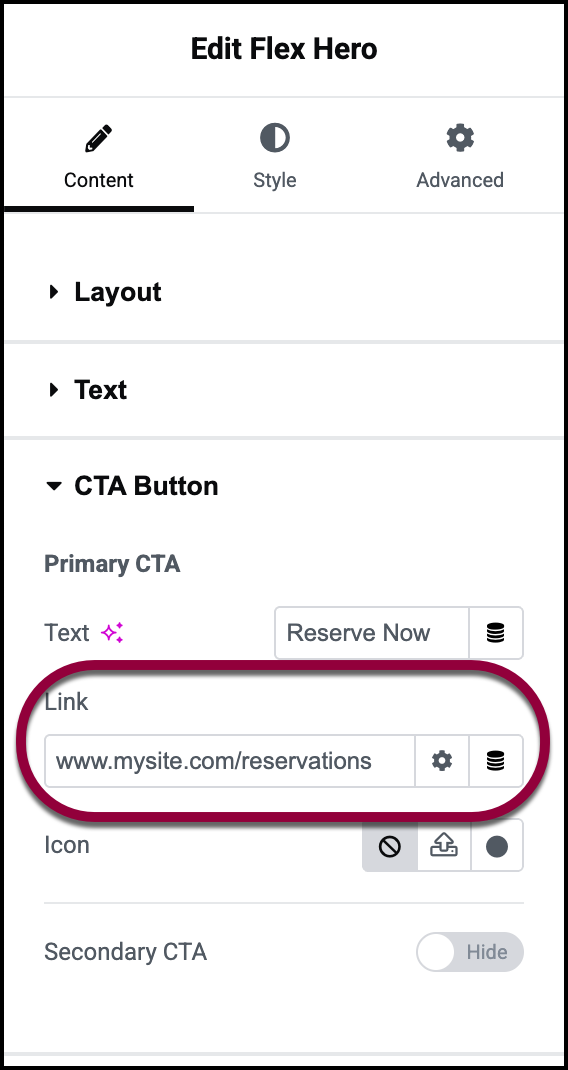The image size is (568, 1070).
Task: Click the Edit Flex Hero title
Action: pos(283,49)
